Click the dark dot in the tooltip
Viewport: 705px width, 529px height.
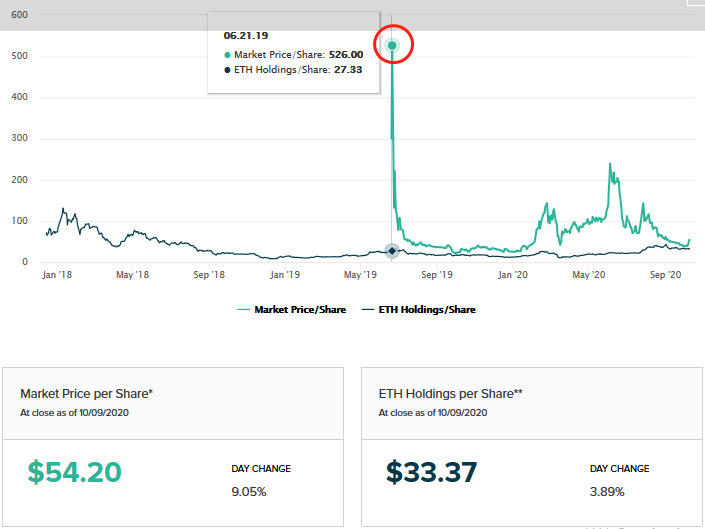(x=228, y=72)
